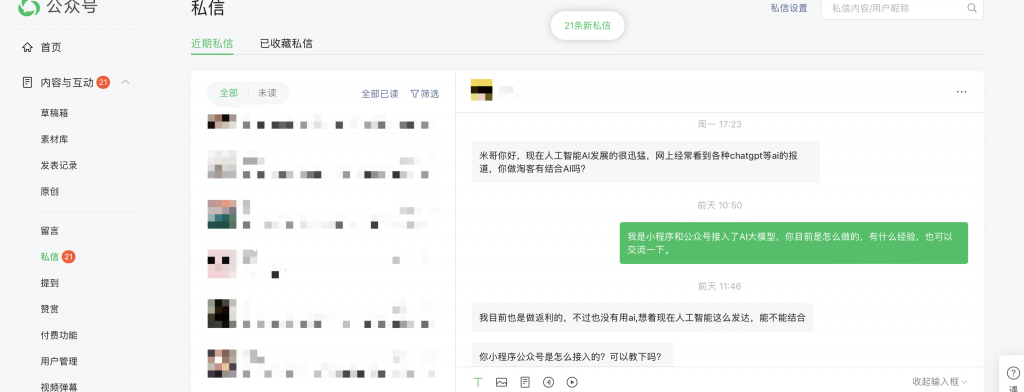Image resolution: width=1024 pixels, height=392 pixels.
Task: Click the green sent message bubble
Action: [793, 243]
